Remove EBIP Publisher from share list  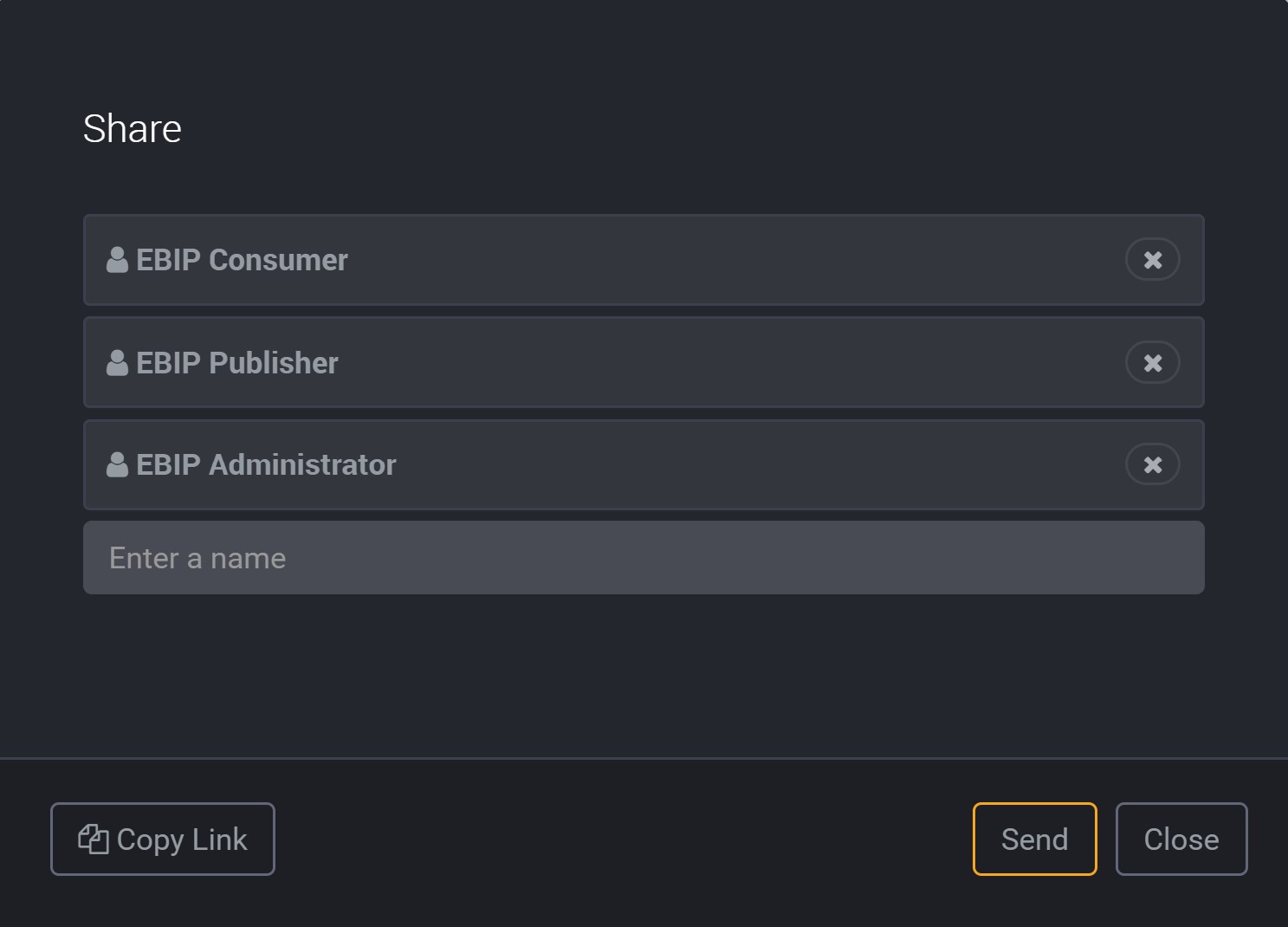coord(1152,363)
